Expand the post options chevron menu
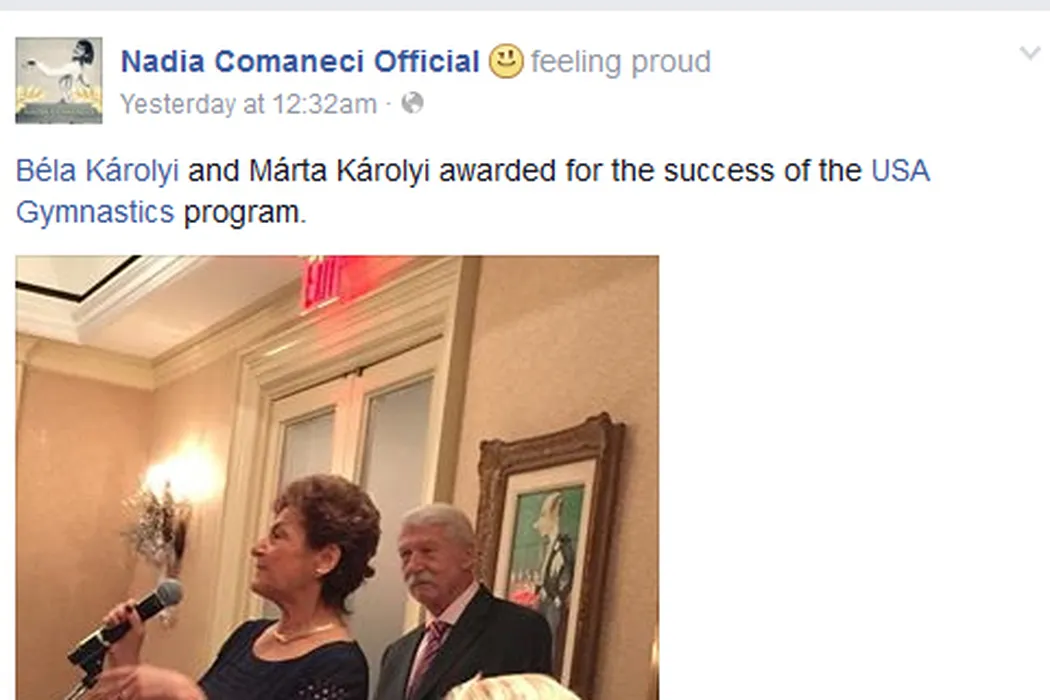Image resolution: width=1050 pixels, height=700 pixels. click(1029, 54)
